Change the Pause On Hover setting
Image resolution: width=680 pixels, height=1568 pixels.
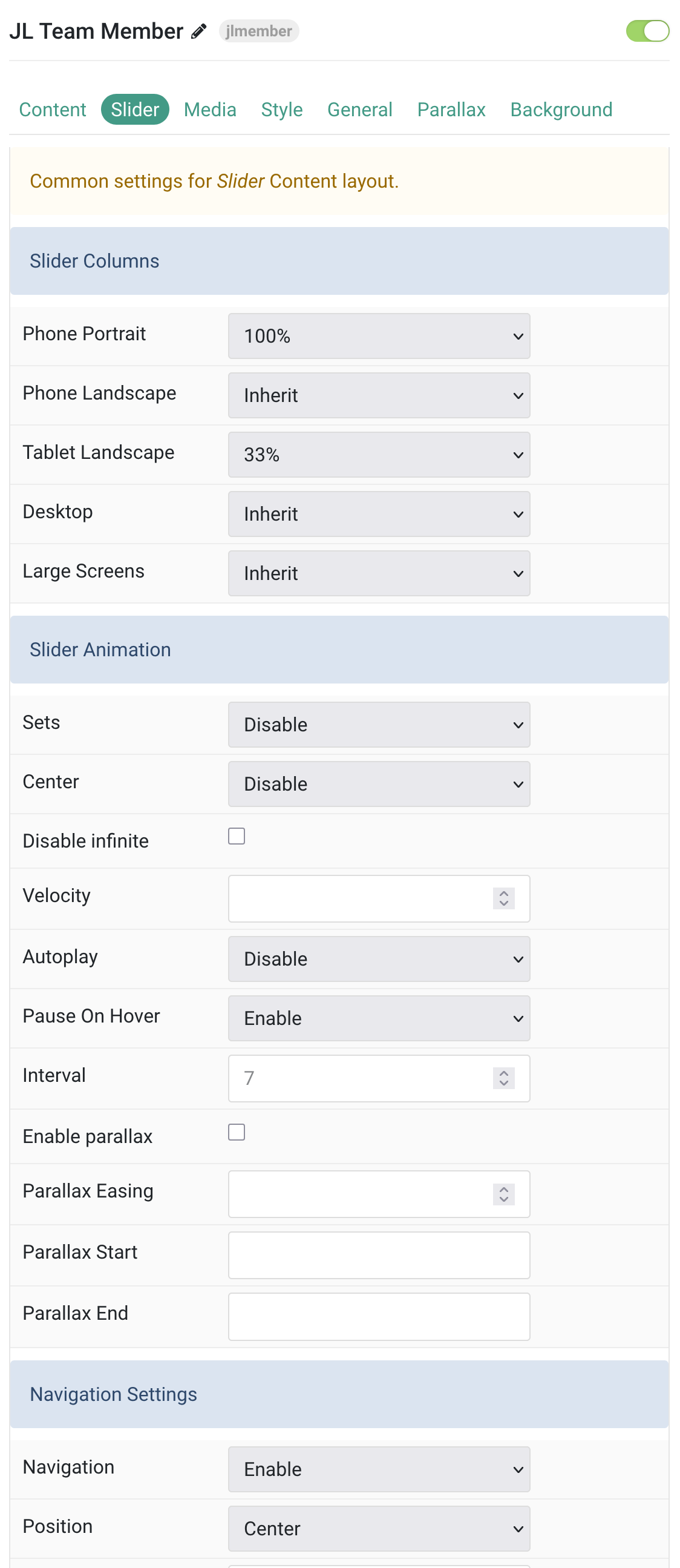(379, 1018)
